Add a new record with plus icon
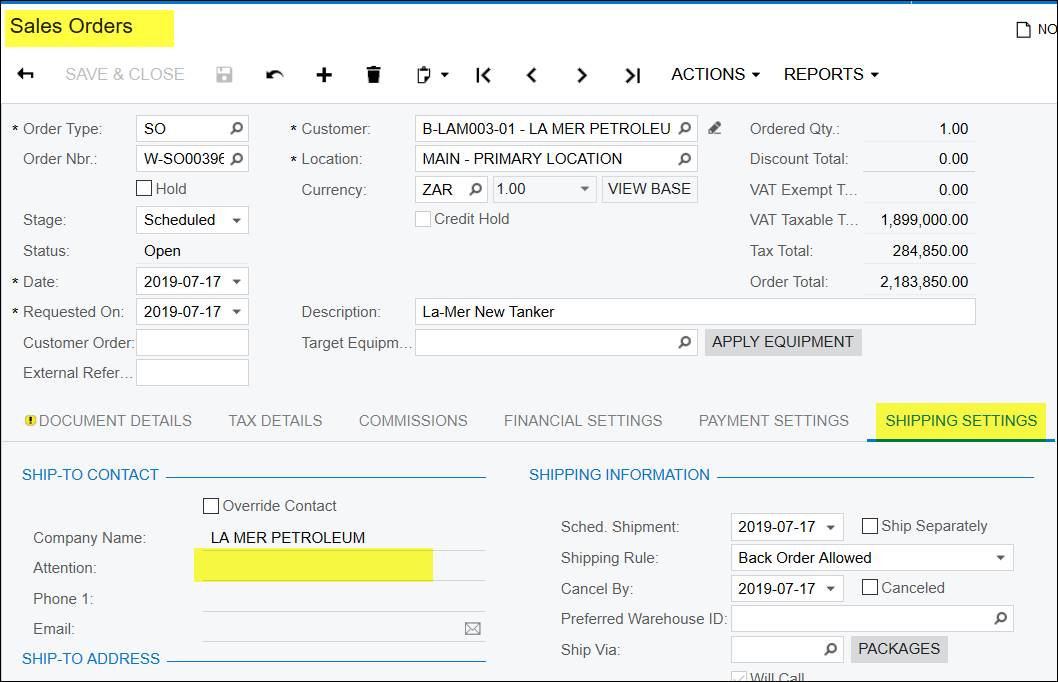 tap(323, 75)
